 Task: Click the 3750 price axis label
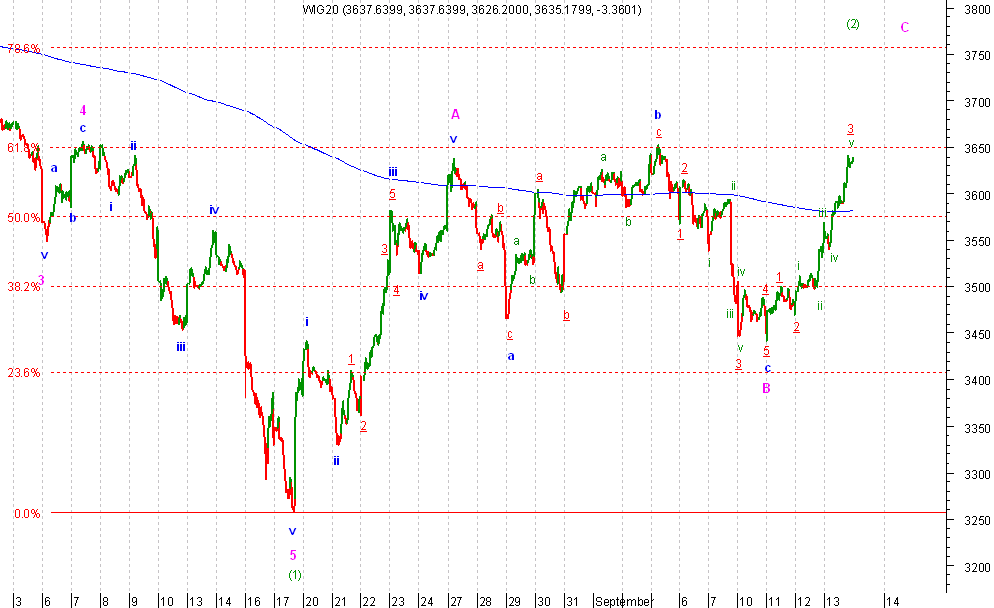click(x=977, y=56)
